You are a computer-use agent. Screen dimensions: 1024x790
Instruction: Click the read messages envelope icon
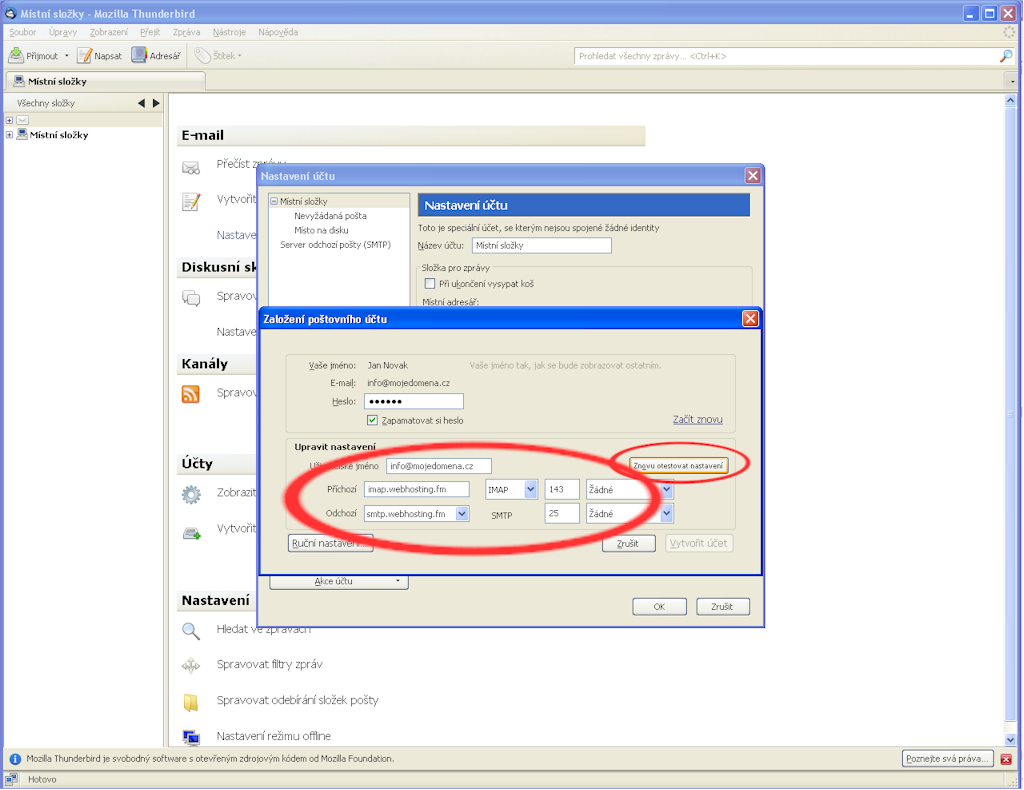tap(191, 168)
